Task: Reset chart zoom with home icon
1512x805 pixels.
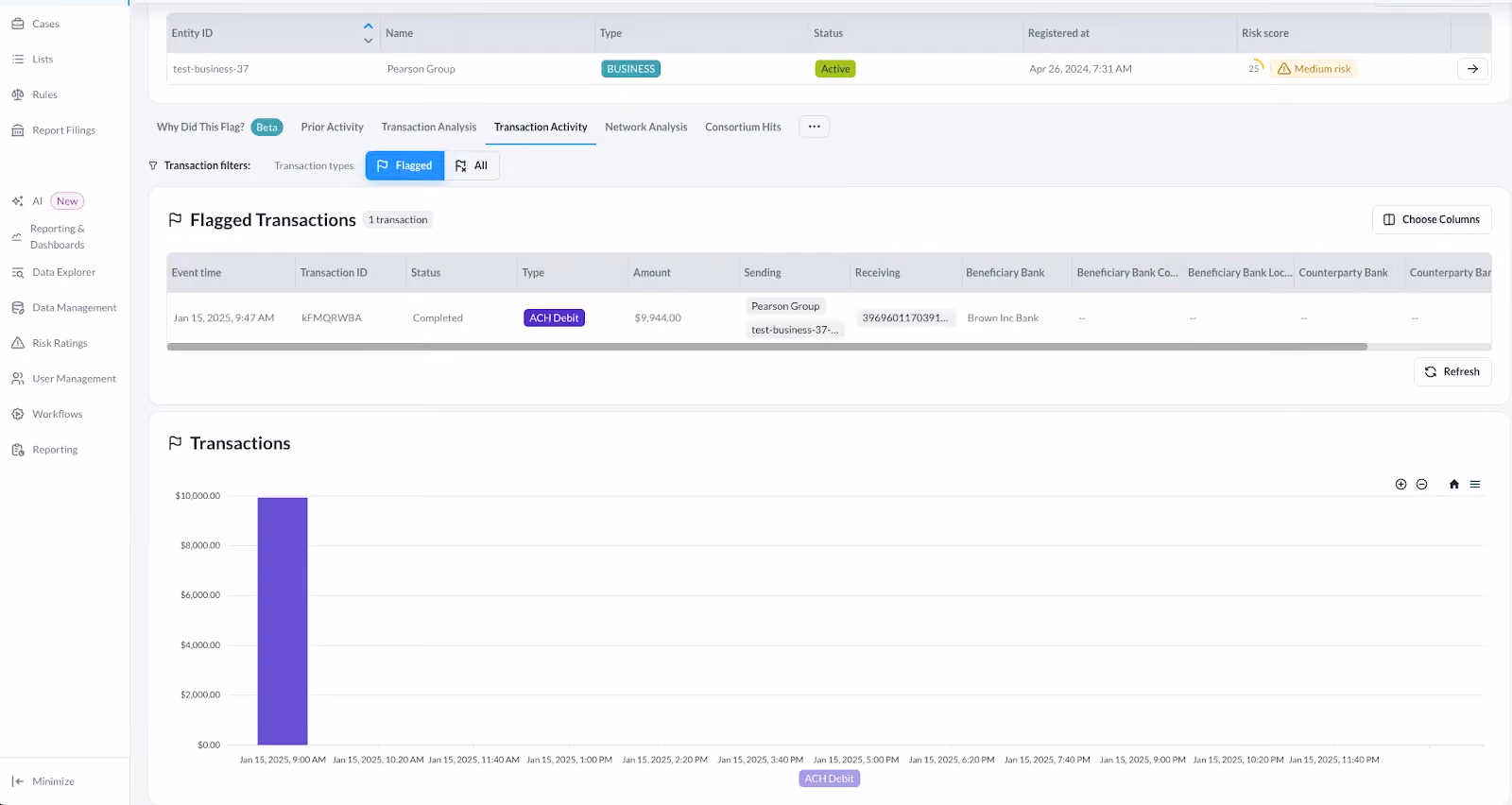Action: pyautogui.click(x=1453, y=485)
